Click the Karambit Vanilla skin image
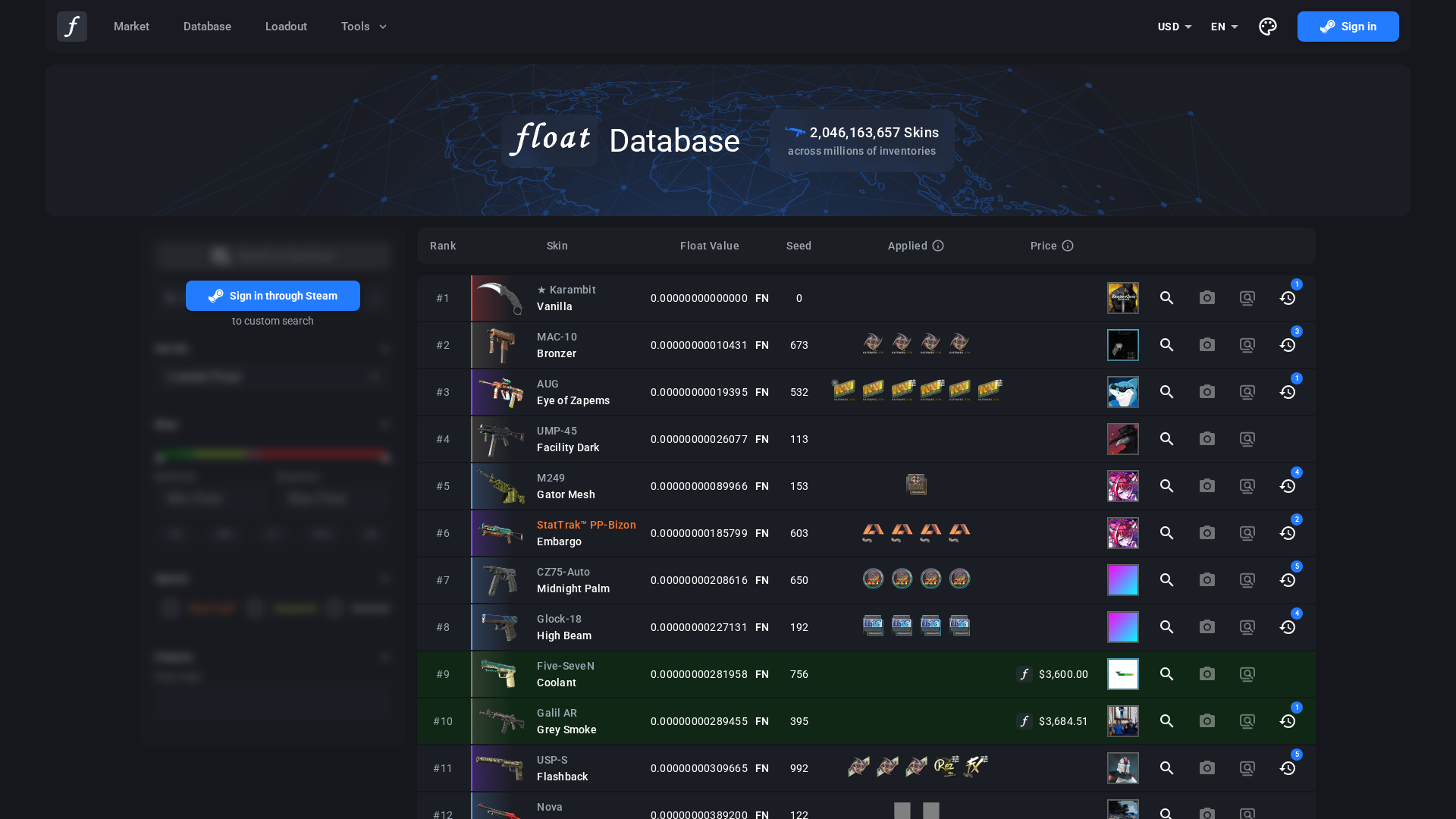 [499, 298]
